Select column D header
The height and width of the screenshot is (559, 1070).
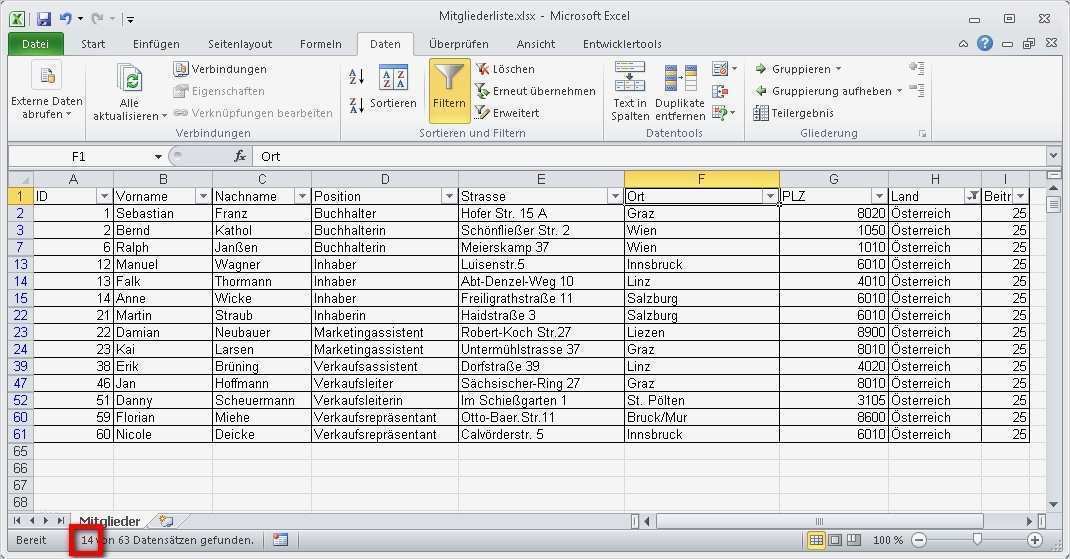pyautogui.click(x=385, y=180)
